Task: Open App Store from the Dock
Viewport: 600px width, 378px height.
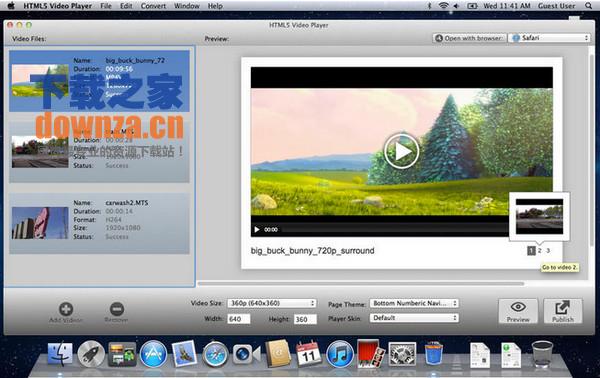Action: 153,354
